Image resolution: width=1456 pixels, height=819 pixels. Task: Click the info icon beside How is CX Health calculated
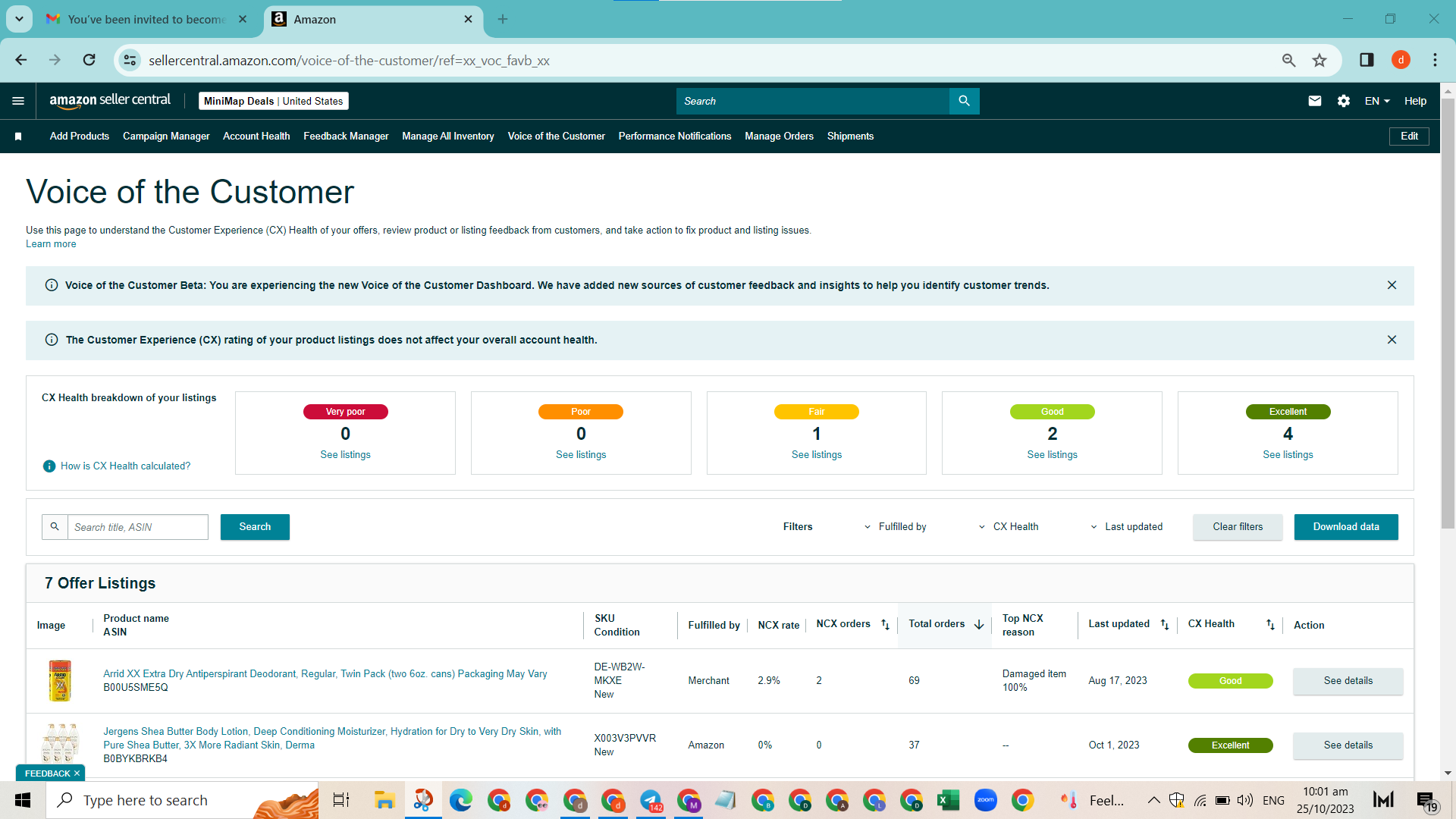coord(49,466)
